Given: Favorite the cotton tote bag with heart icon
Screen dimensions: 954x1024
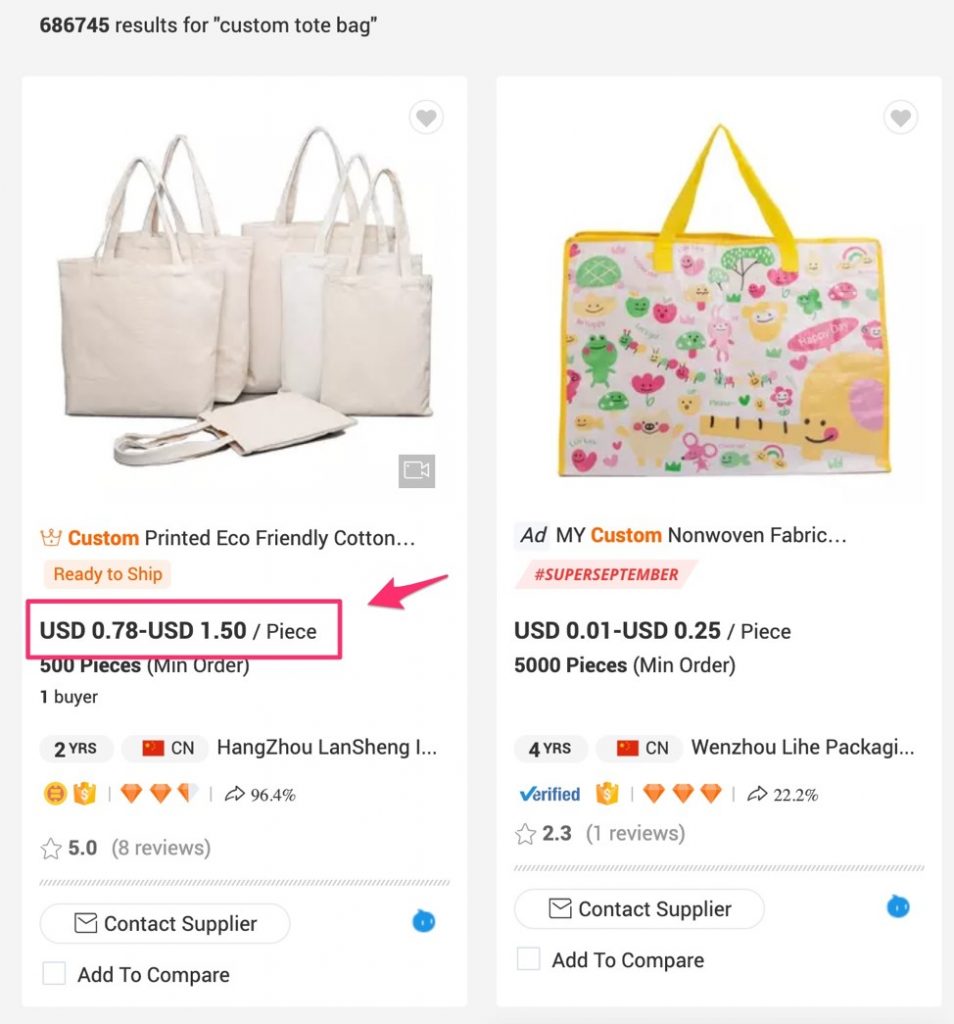Looking at the screenshot, I should pyautogui.click(x=426, y=118).
